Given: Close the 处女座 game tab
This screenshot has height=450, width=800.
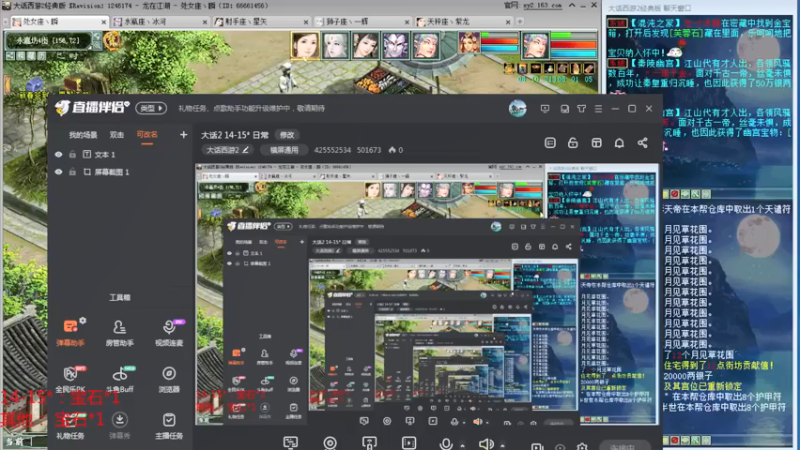Looking at the screenshot, I should click(x=104, y=22).
